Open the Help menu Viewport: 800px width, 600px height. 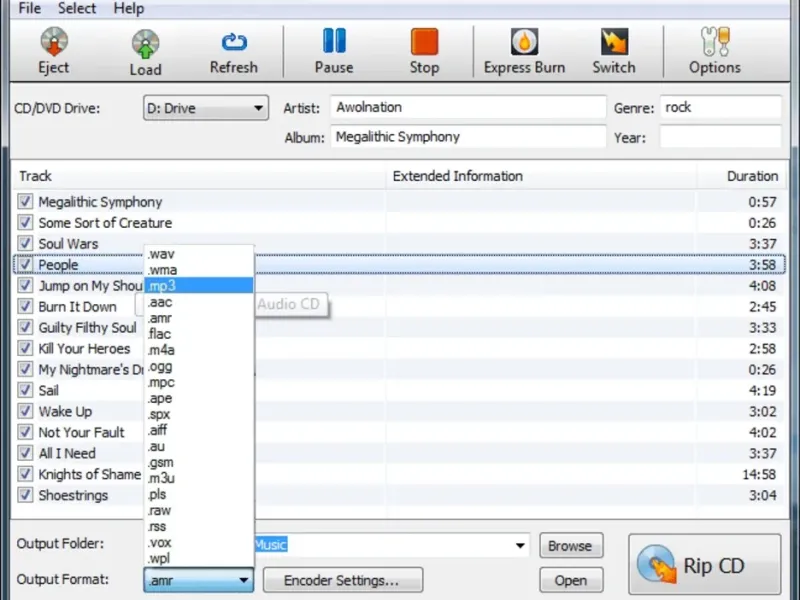129,8
